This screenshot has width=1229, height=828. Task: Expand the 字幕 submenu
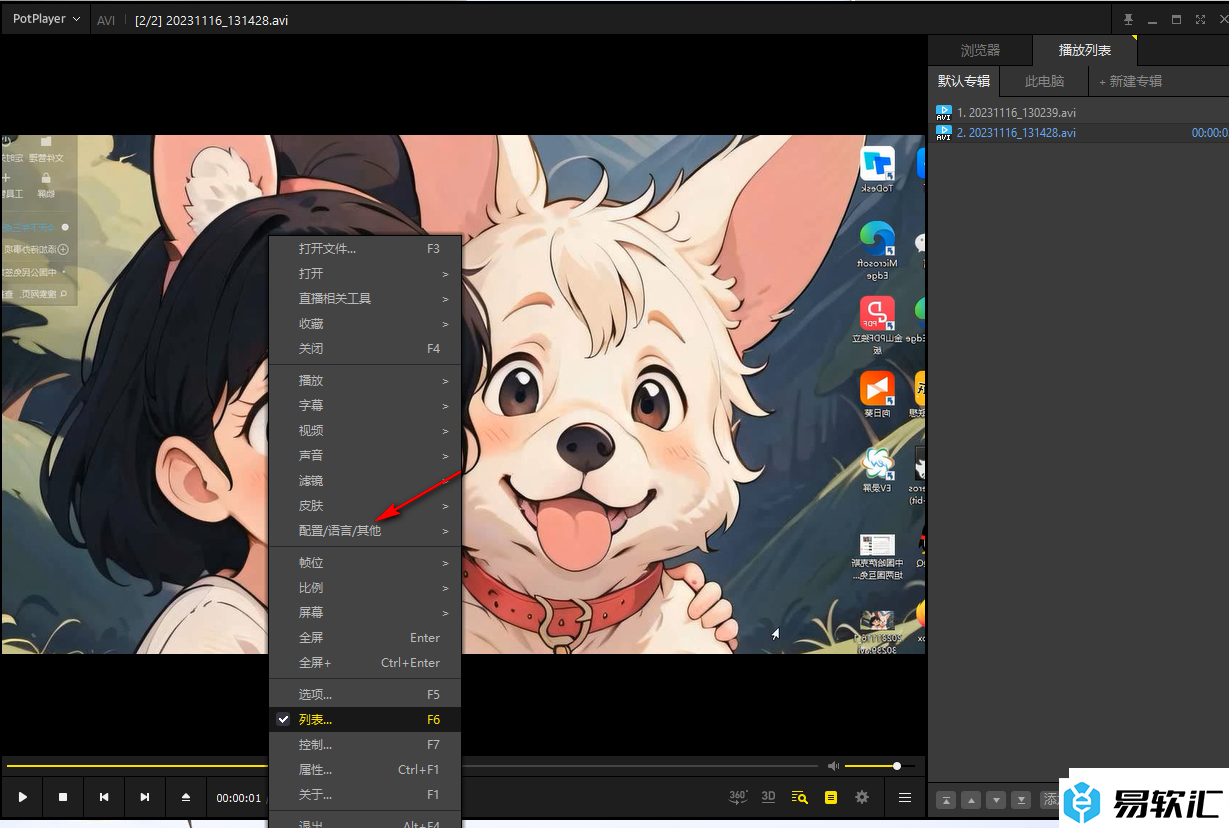(365, 405)
